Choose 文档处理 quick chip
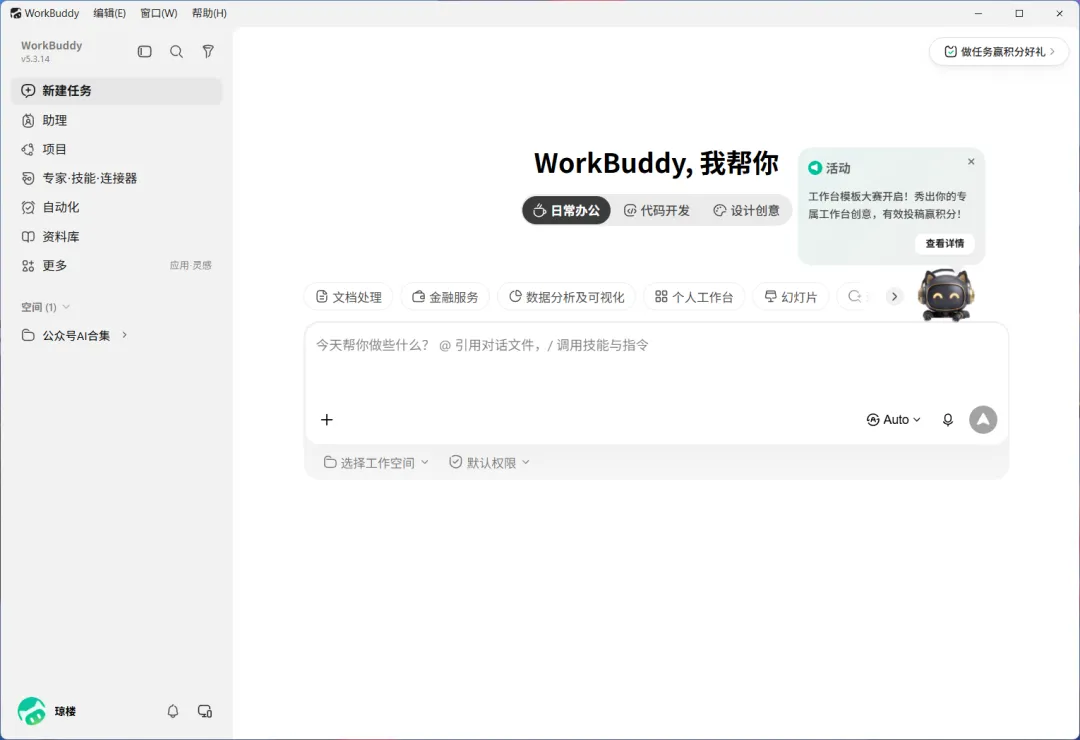Image resolution: width=1080 pixels, height=740 pixels. [349, 297]
